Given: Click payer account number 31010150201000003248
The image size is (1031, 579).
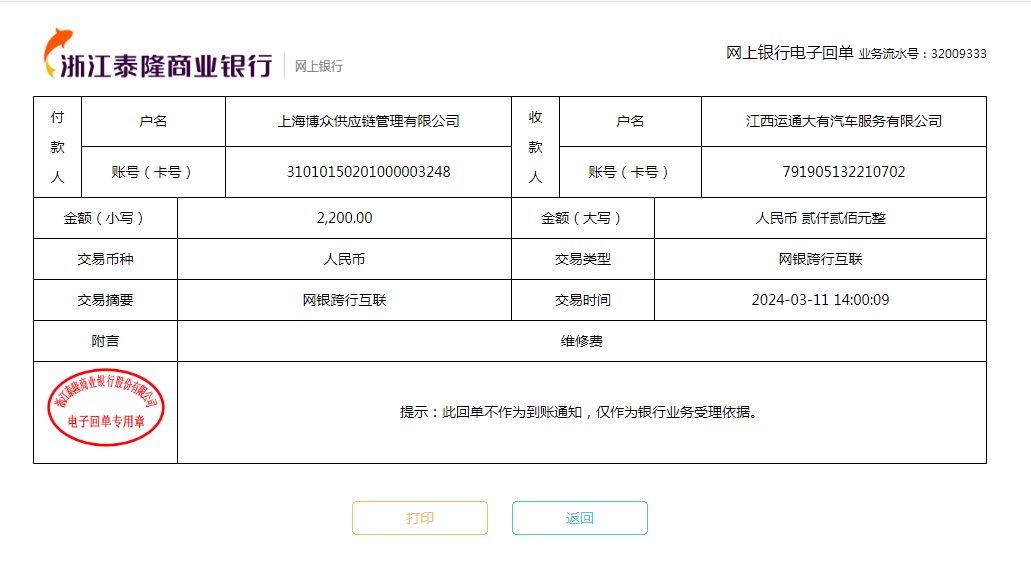Looking at the screenshot, I should (x=368, y=172).
